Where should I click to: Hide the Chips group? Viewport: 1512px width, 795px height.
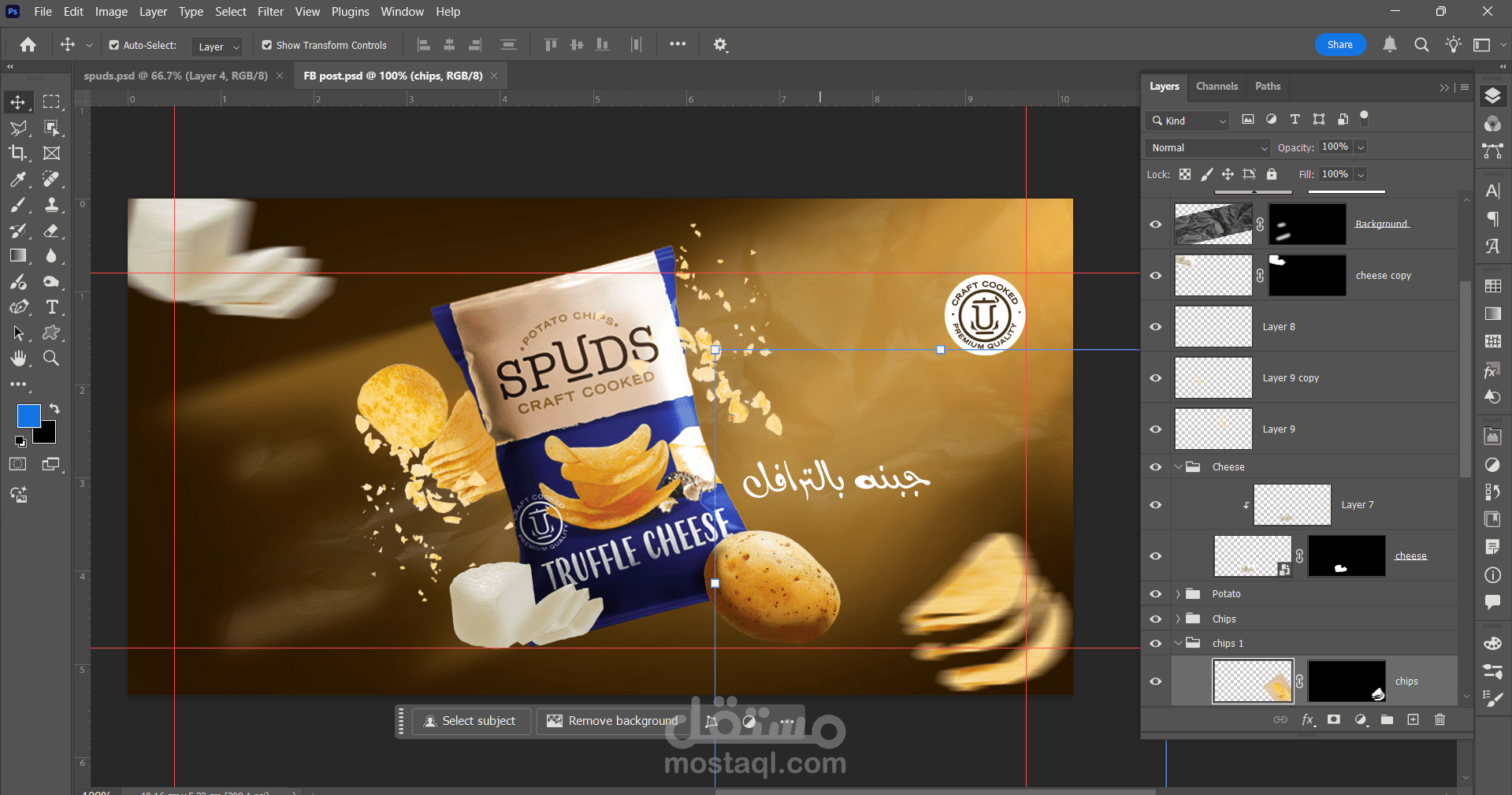coord(1156,619)
